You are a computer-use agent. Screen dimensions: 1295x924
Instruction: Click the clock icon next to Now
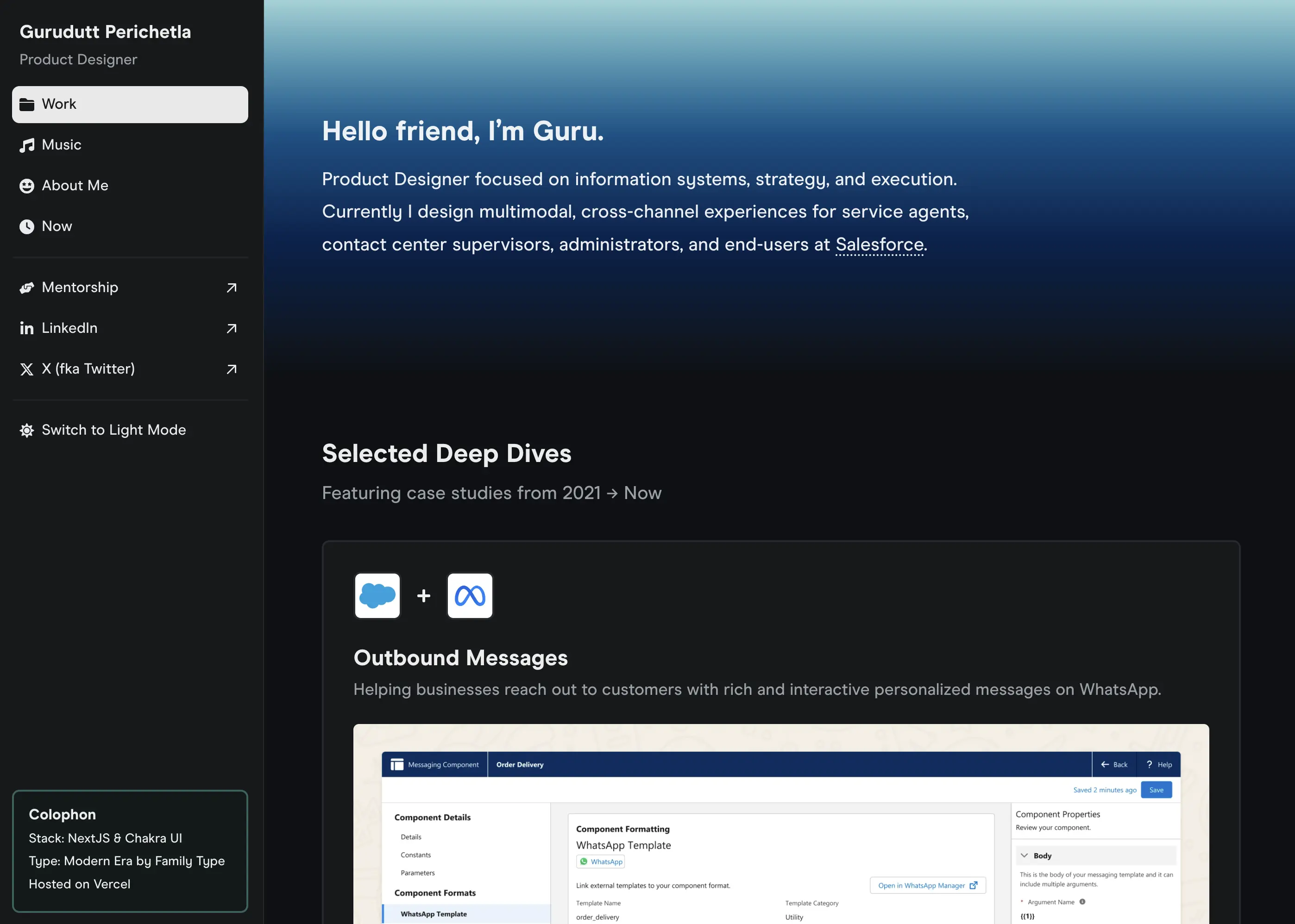pos(27,226)
